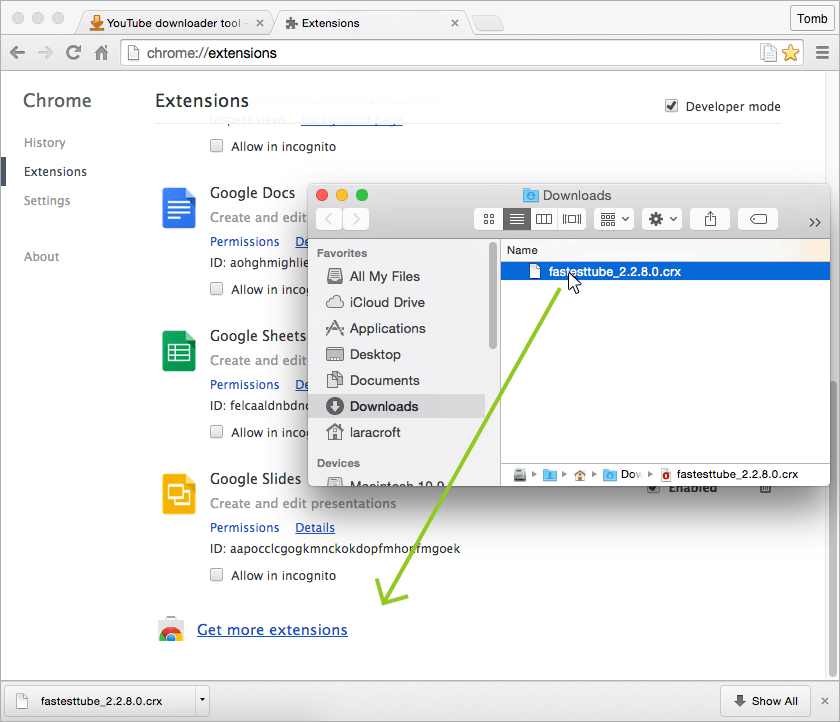Expand the Finder toolbar overflow chevrons

tap(815, 222)
